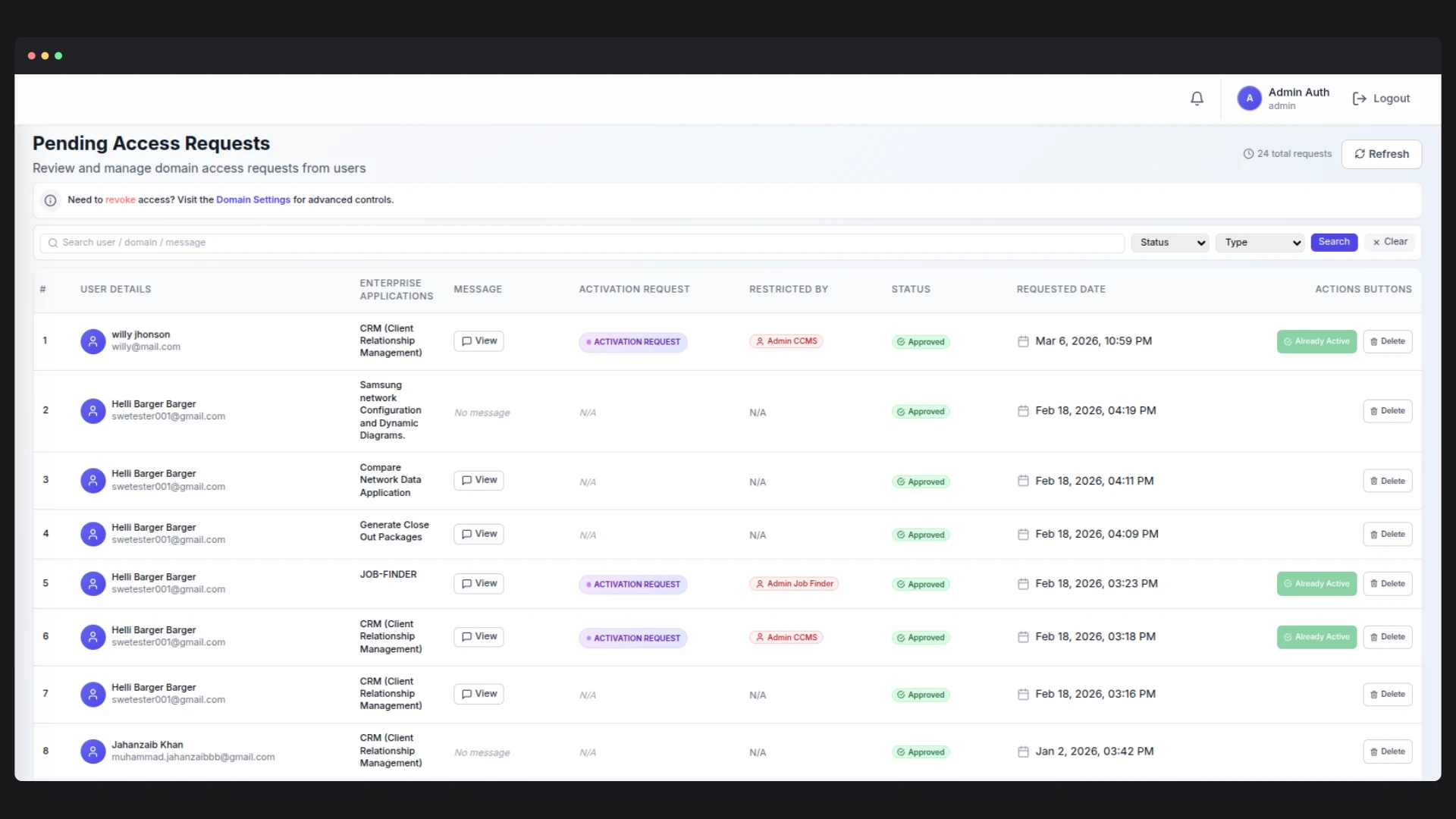Click the User Details column header

point(116,290)
